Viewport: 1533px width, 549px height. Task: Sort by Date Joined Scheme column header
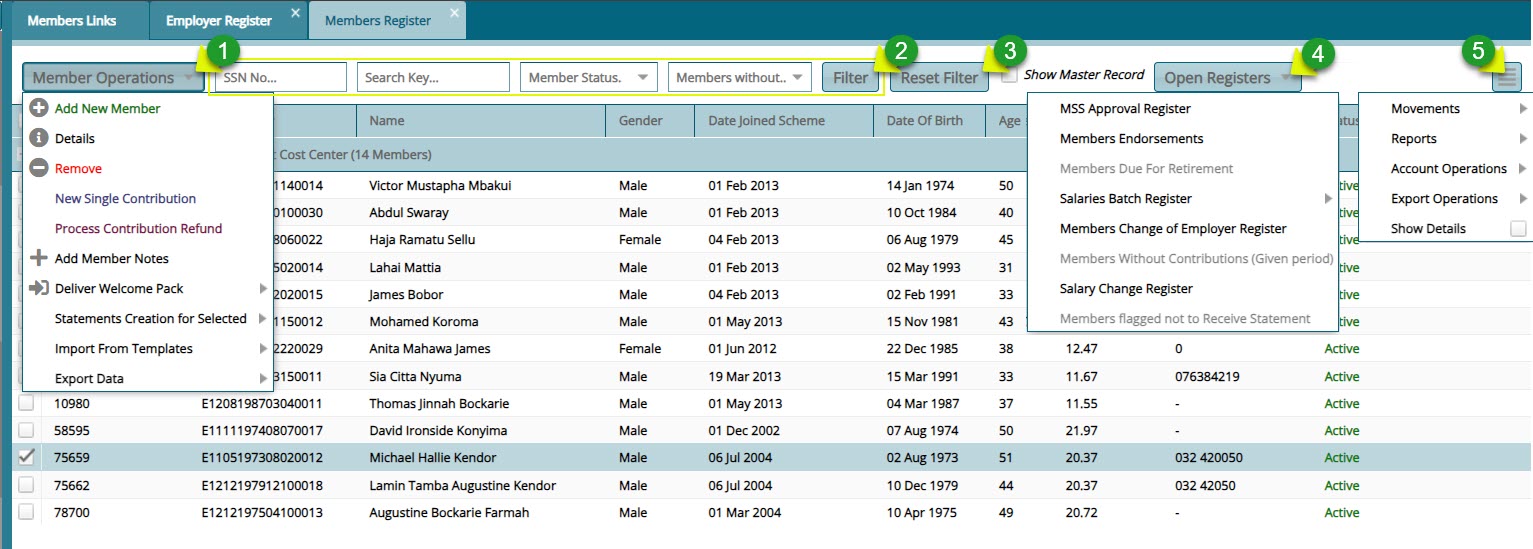pos(784,121)
